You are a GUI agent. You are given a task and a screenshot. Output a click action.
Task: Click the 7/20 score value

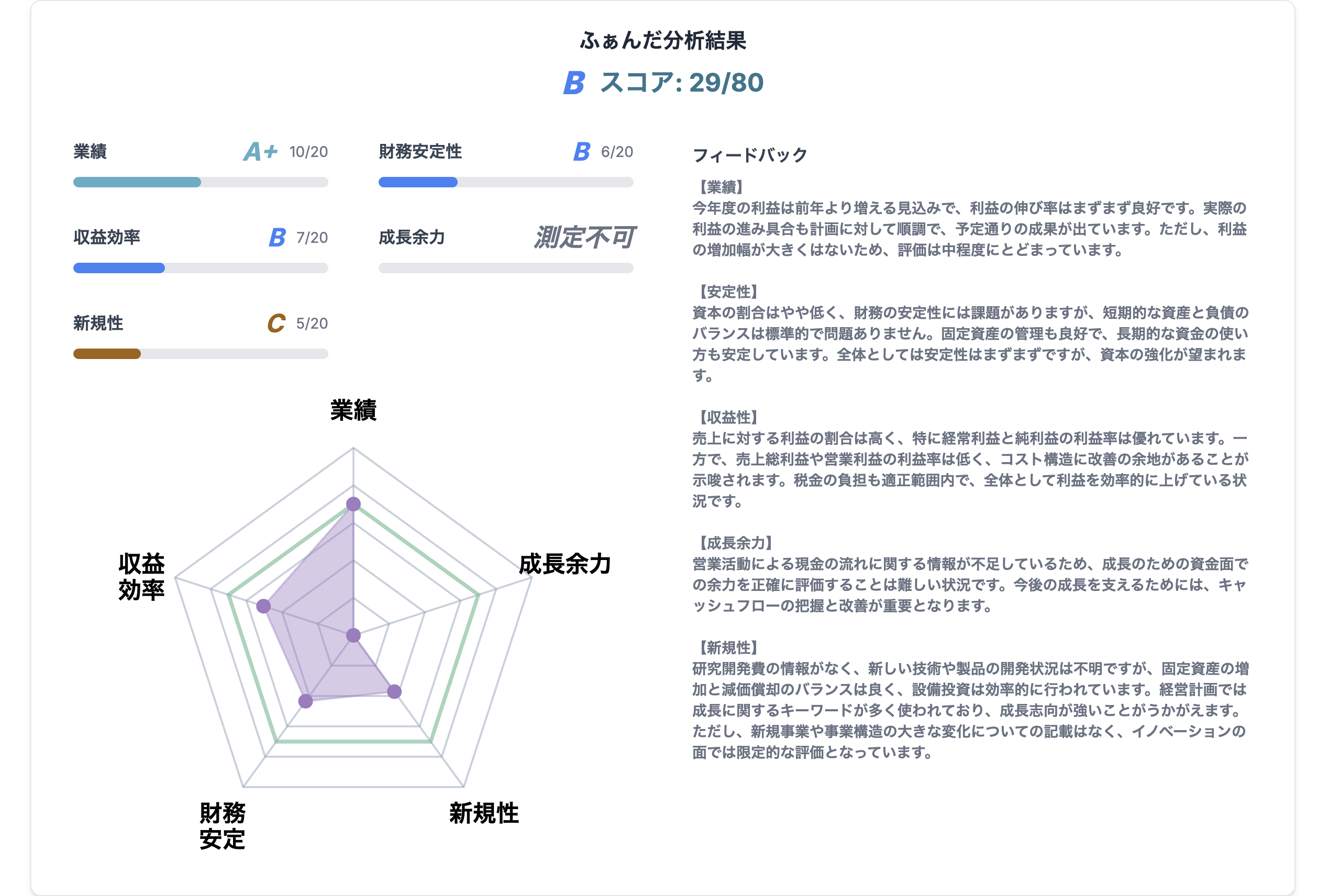(x=312, y=238)
